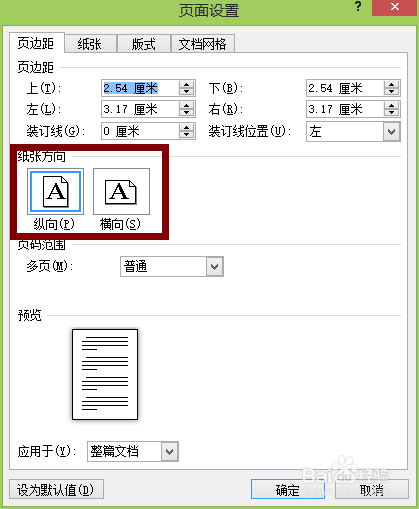The image size is (419, 509).
Task: Switch to the 纸张 tab
Action: point(90,44)
